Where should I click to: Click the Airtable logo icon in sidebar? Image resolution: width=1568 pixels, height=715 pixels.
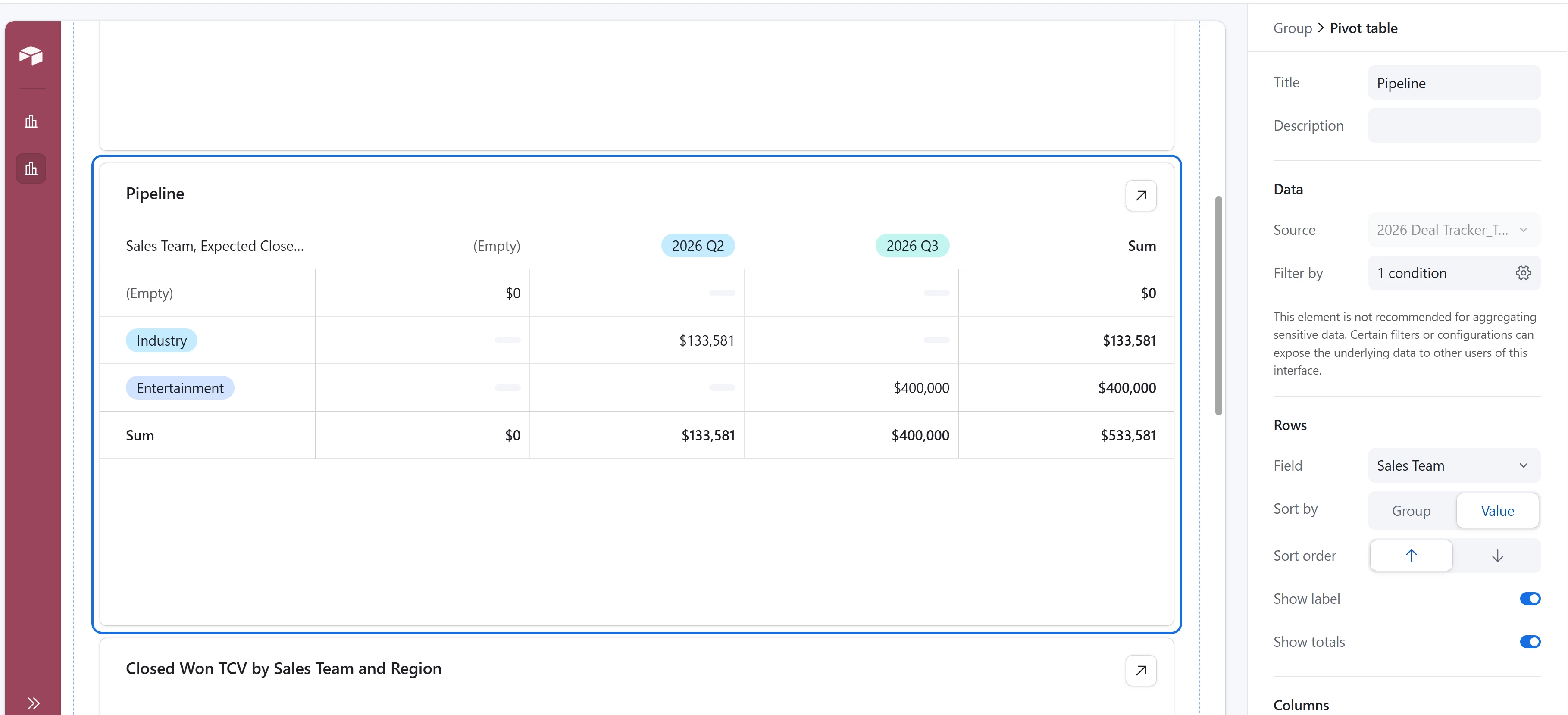click(31, 55)
